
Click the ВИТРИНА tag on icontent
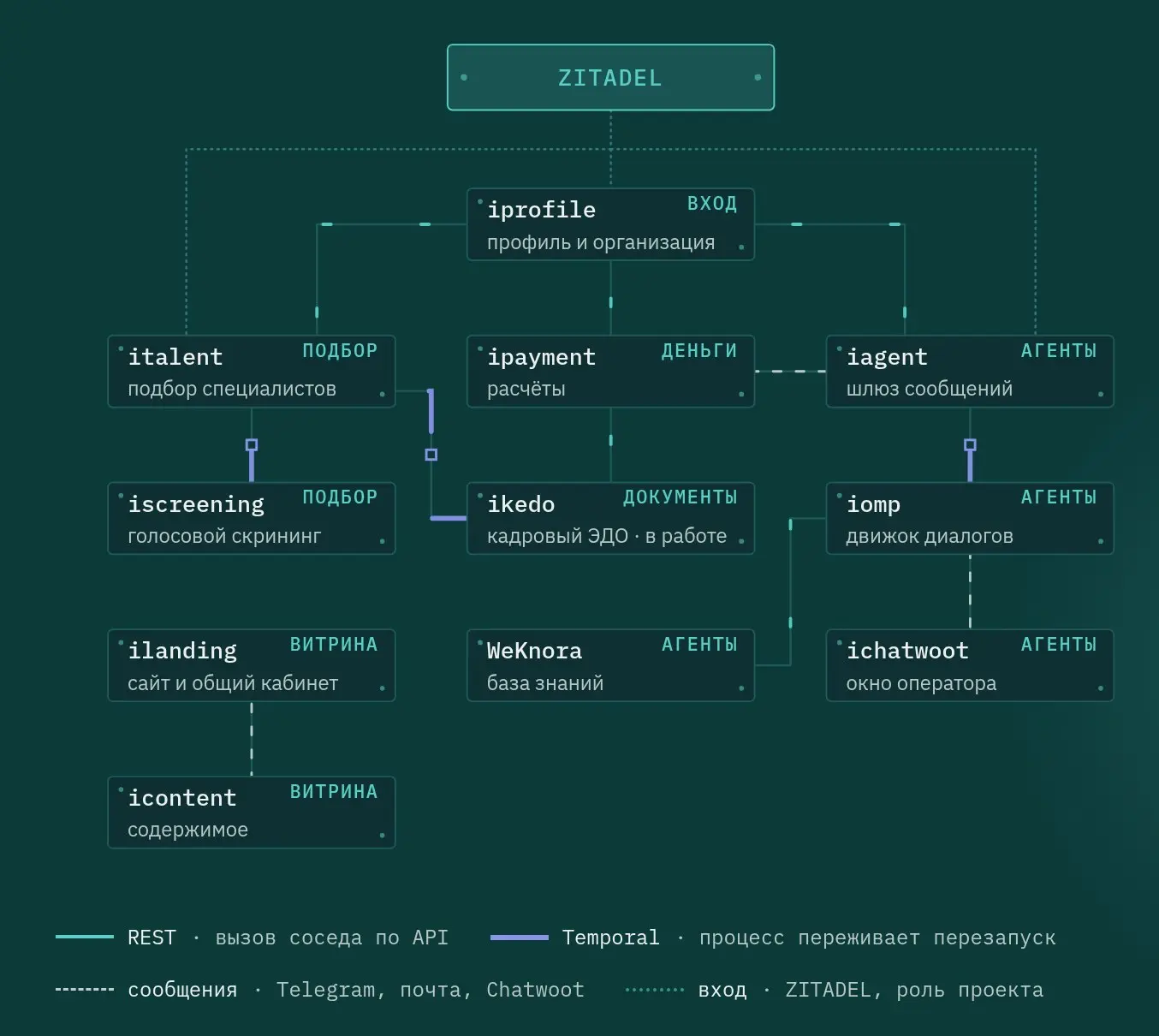pos(334,792)
